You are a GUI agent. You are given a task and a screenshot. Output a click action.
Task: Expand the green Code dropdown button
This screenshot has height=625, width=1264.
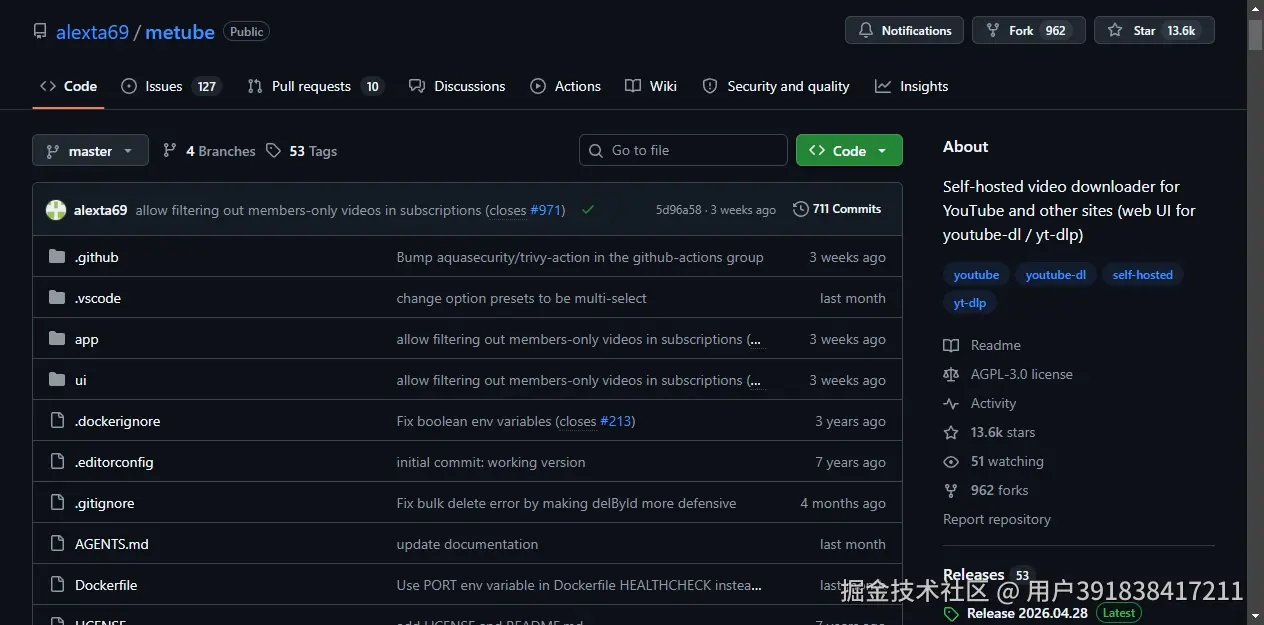[849, 150]
